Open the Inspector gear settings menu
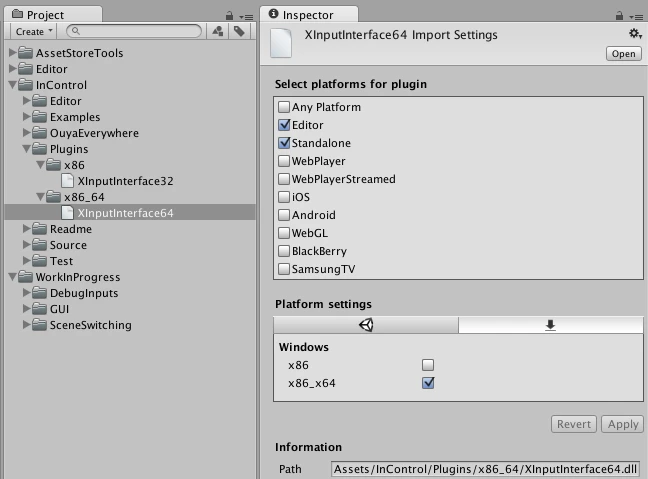The image size is (648, 479). tap(635, 33)
